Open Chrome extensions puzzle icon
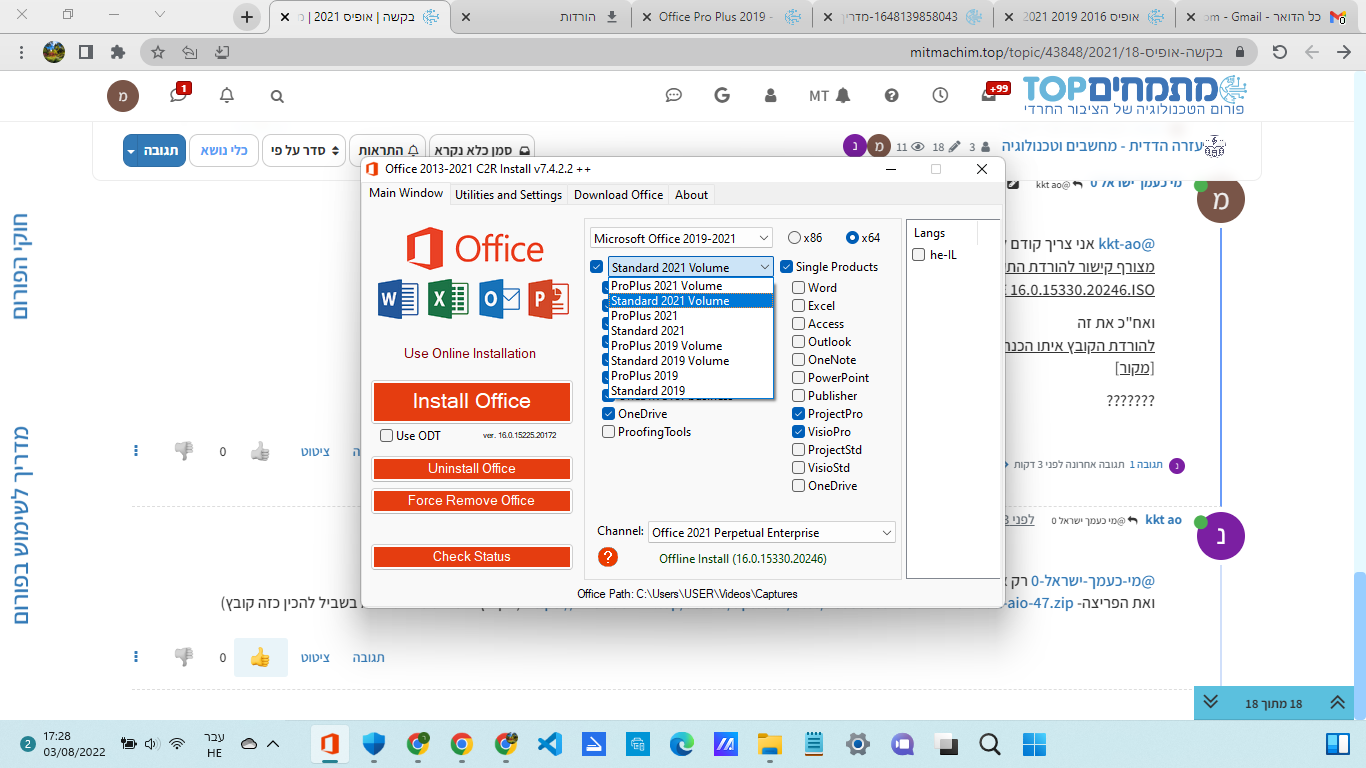The image size is (1366, 768). coord(118,52)
